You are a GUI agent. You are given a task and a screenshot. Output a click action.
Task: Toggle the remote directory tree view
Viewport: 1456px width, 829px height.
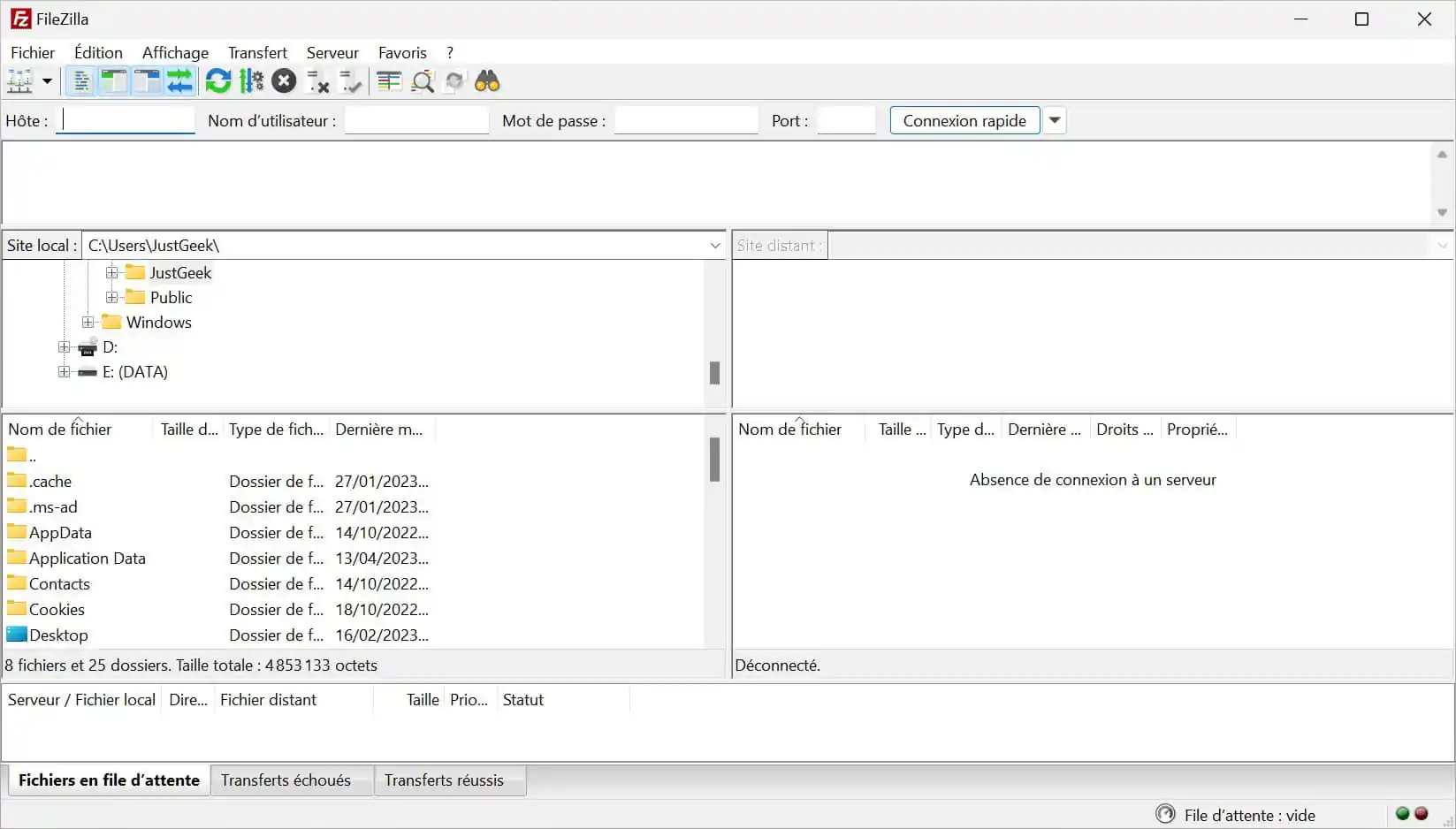(147, 82)
